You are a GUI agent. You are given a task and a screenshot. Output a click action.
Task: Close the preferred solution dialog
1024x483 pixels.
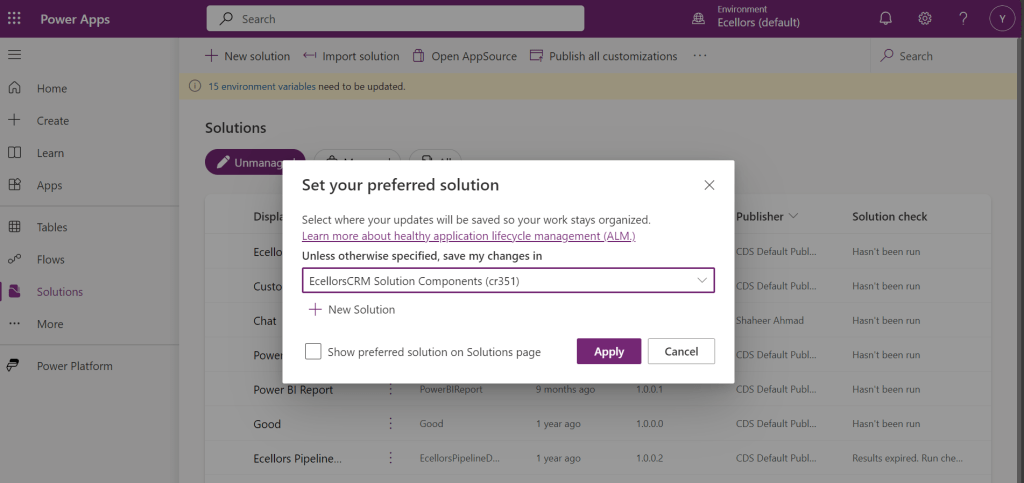point(709,185)
